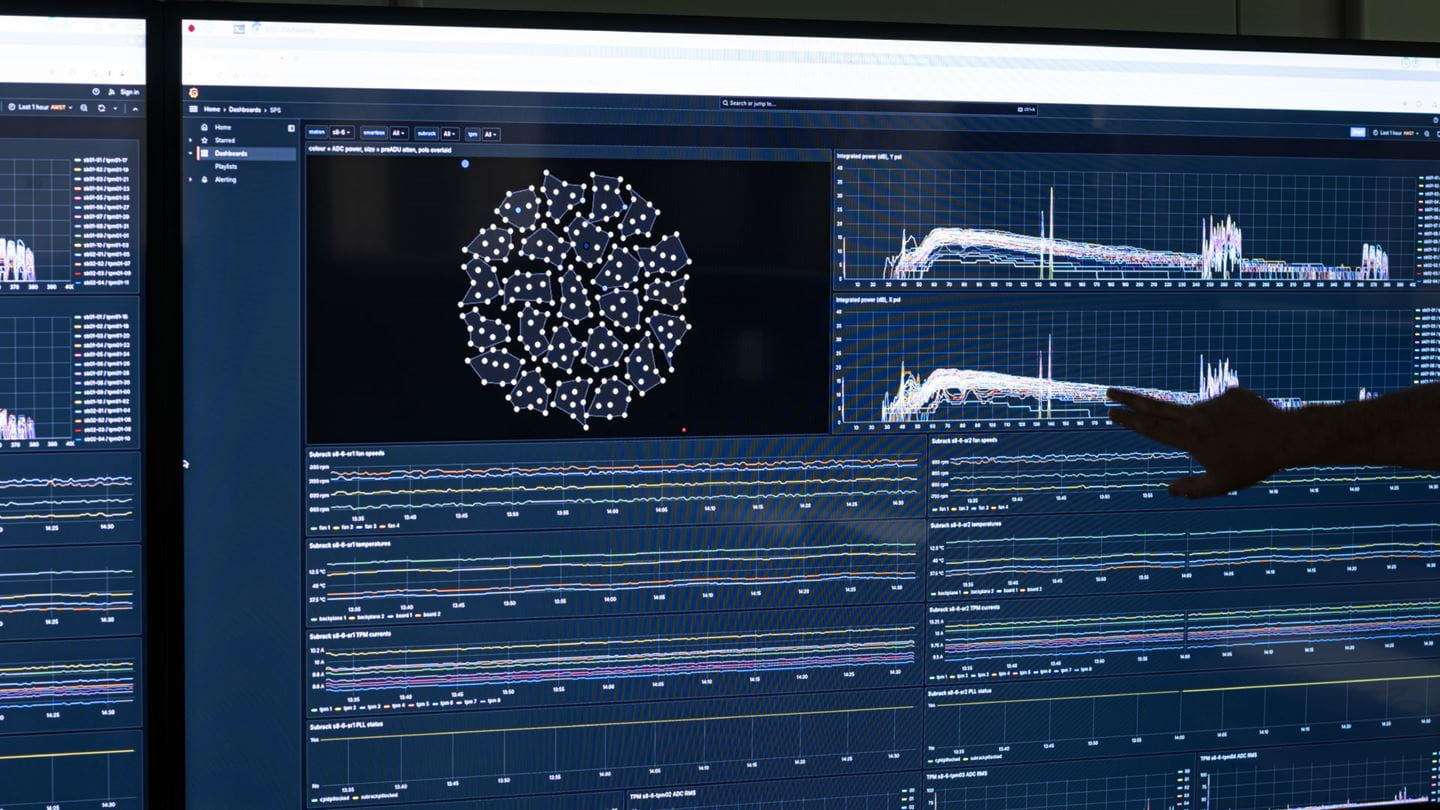
Task: Click the clock icon in main time picker
Action: pos(1375,133)
